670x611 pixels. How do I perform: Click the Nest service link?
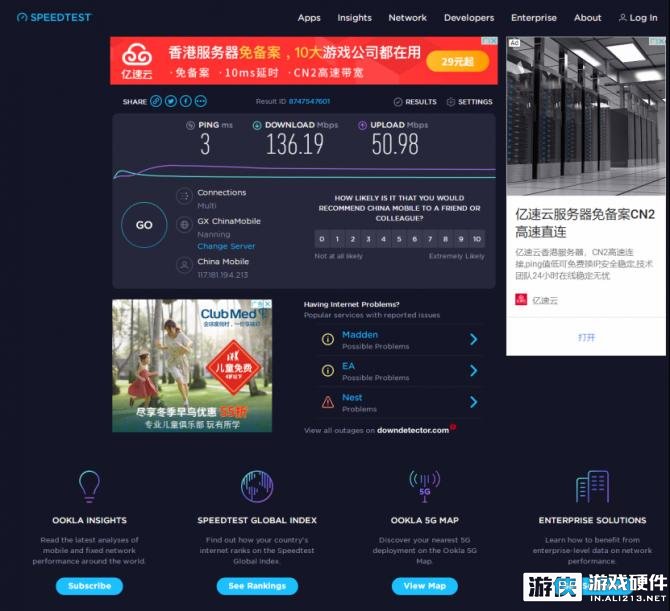[352, 397]
